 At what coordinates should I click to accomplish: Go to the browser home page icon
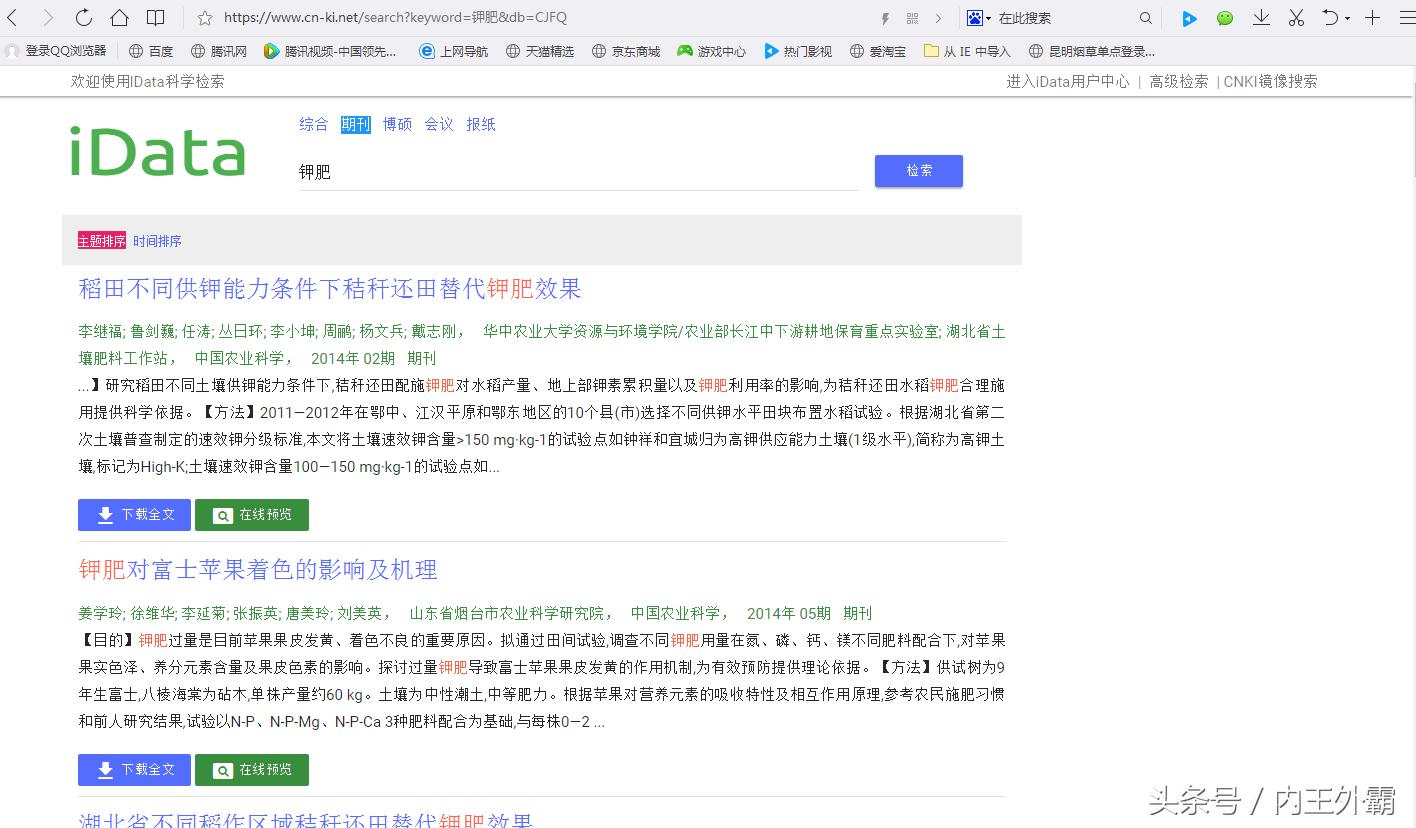[x=117, y=17]
